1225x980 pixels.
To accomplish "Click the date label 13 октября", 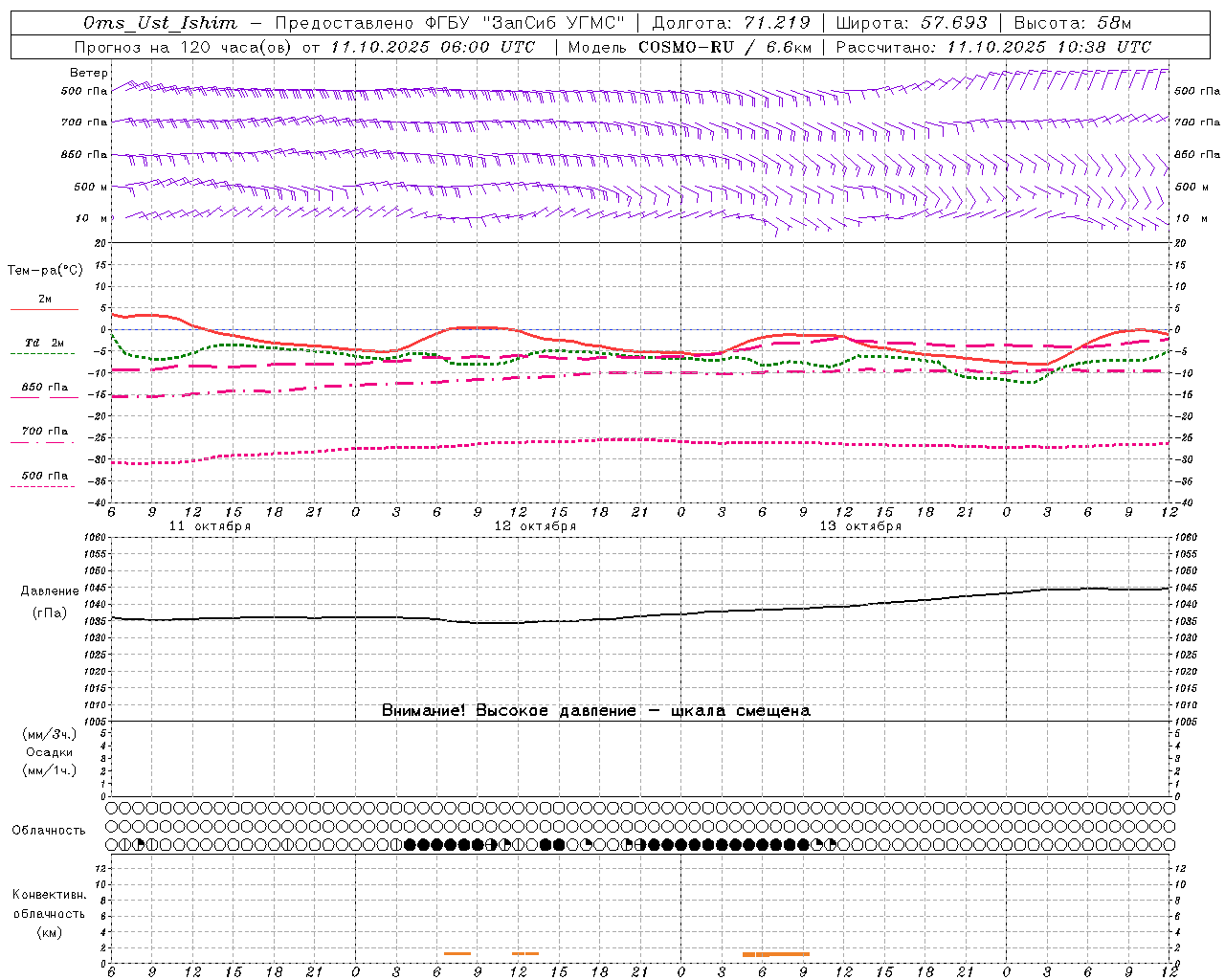I will pyautogui.click(x=860, y=526).
